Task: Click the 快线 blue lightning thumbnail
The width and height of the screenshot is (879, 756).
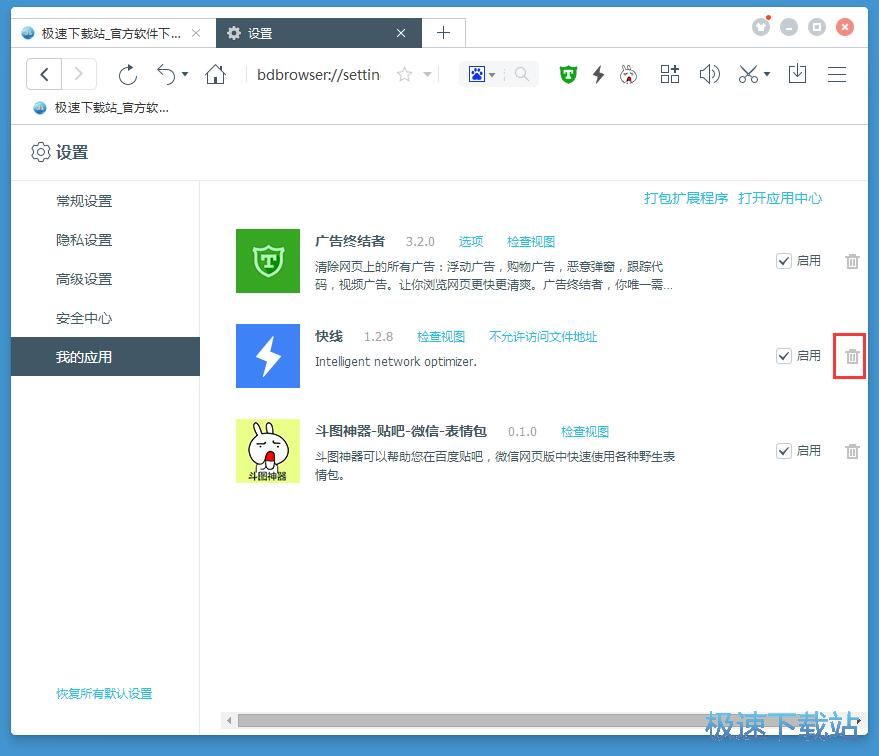Action: pyautogui.click(x=268, y=356)
